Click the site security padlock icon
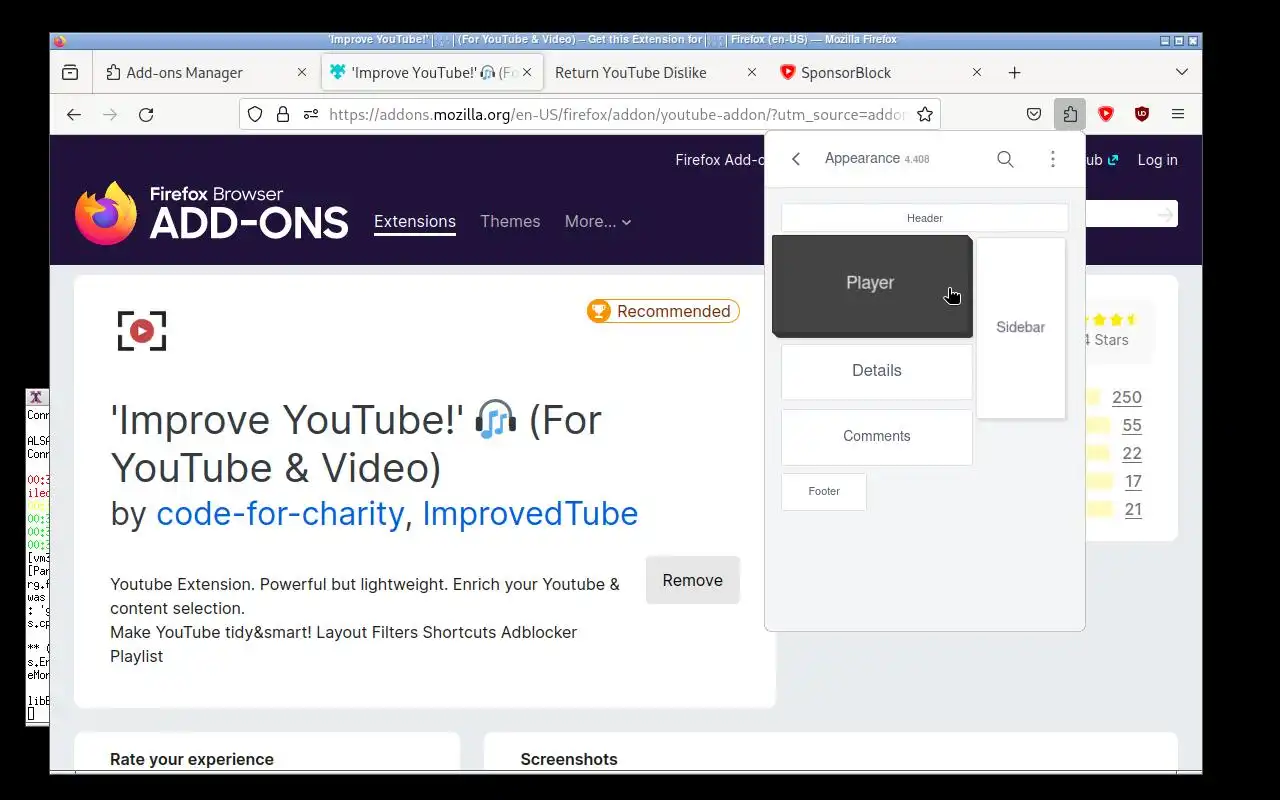The height and width of the screenshot is (800, 1280). click(283, 114)
